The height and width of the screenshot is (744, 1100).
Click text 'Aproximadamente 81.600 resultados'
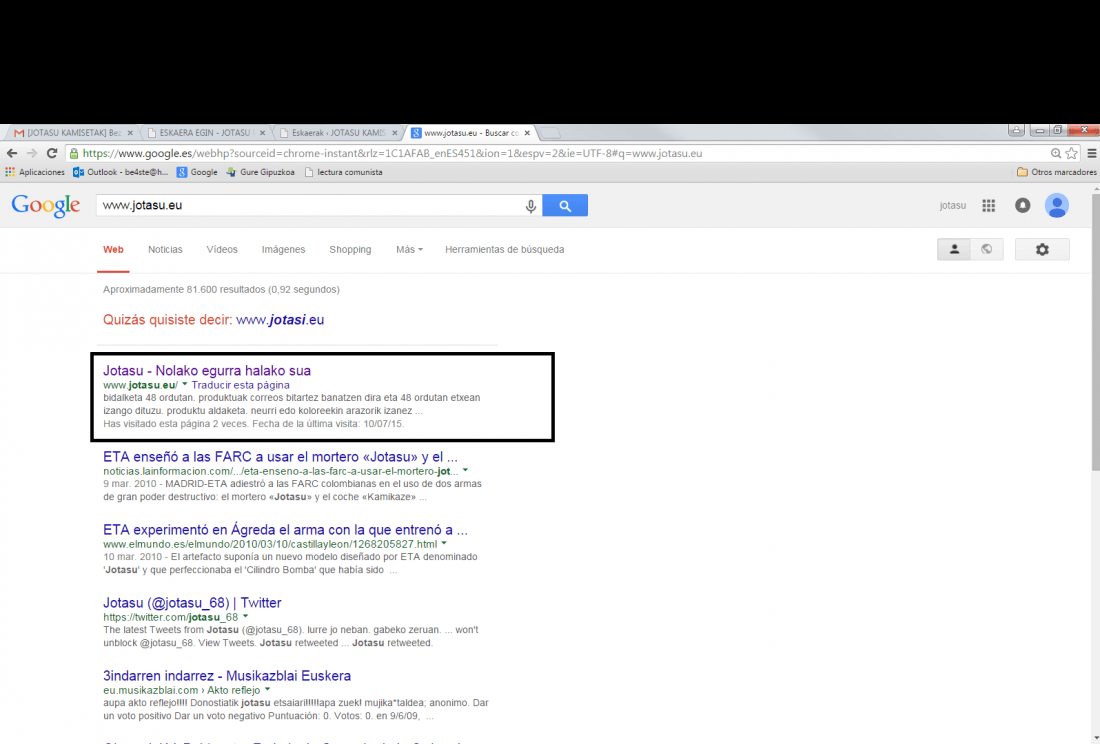184,289
